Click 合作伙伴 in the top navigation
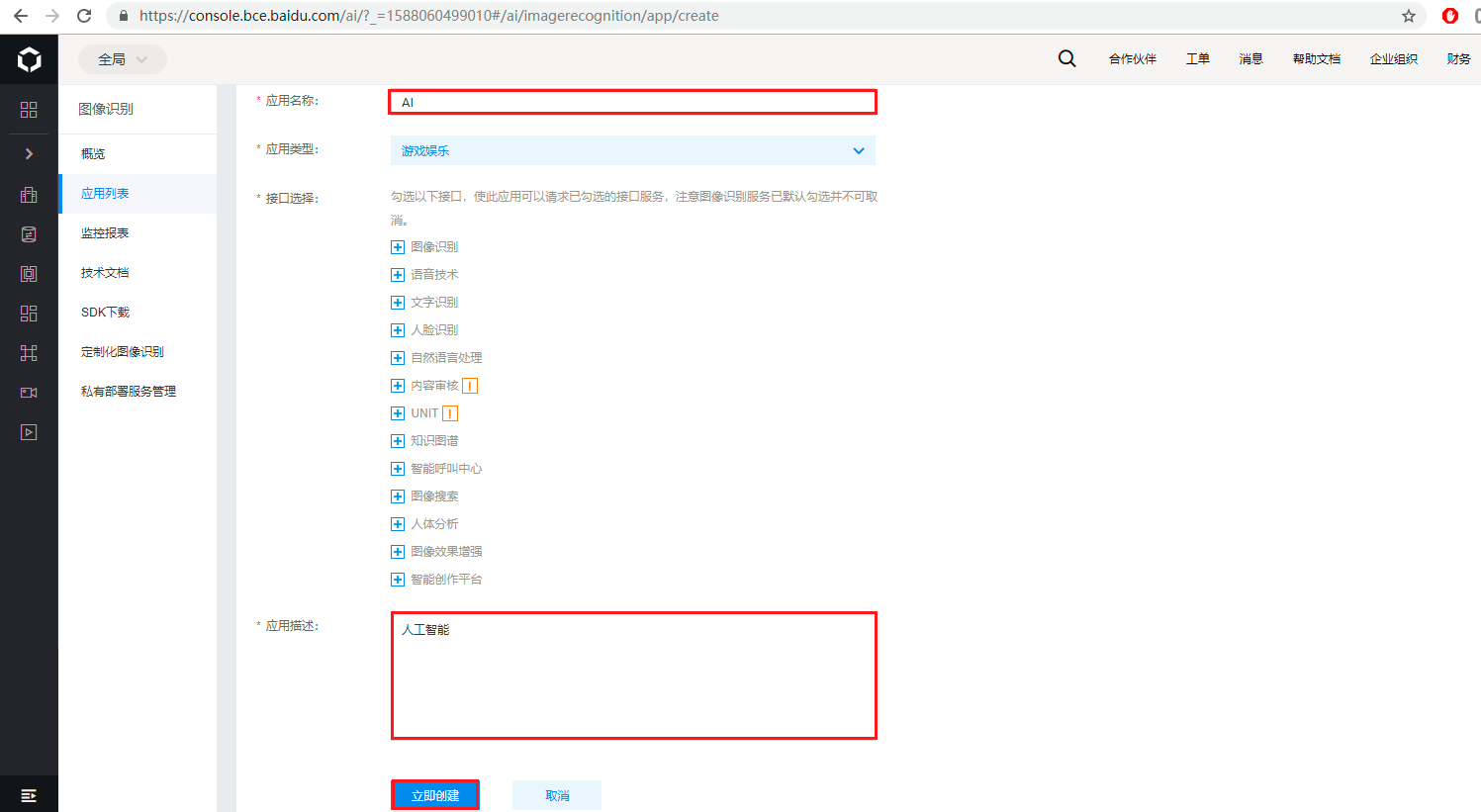Viewport: 1481px width, 812px height. (1133, 59)
